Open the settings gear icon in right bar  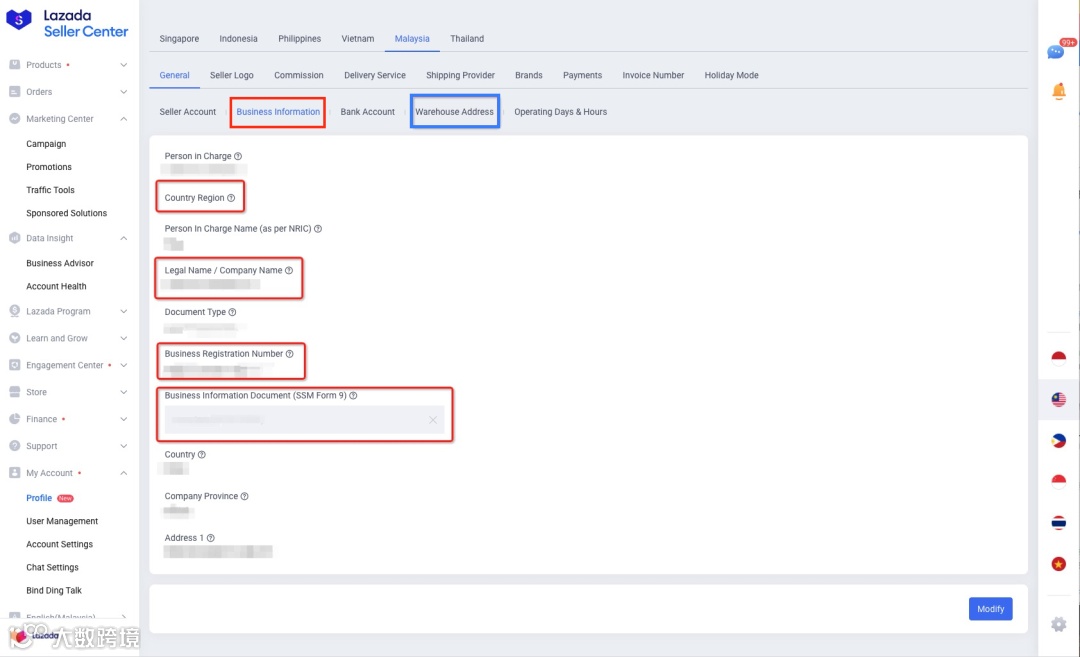(x=1059, y=625)
